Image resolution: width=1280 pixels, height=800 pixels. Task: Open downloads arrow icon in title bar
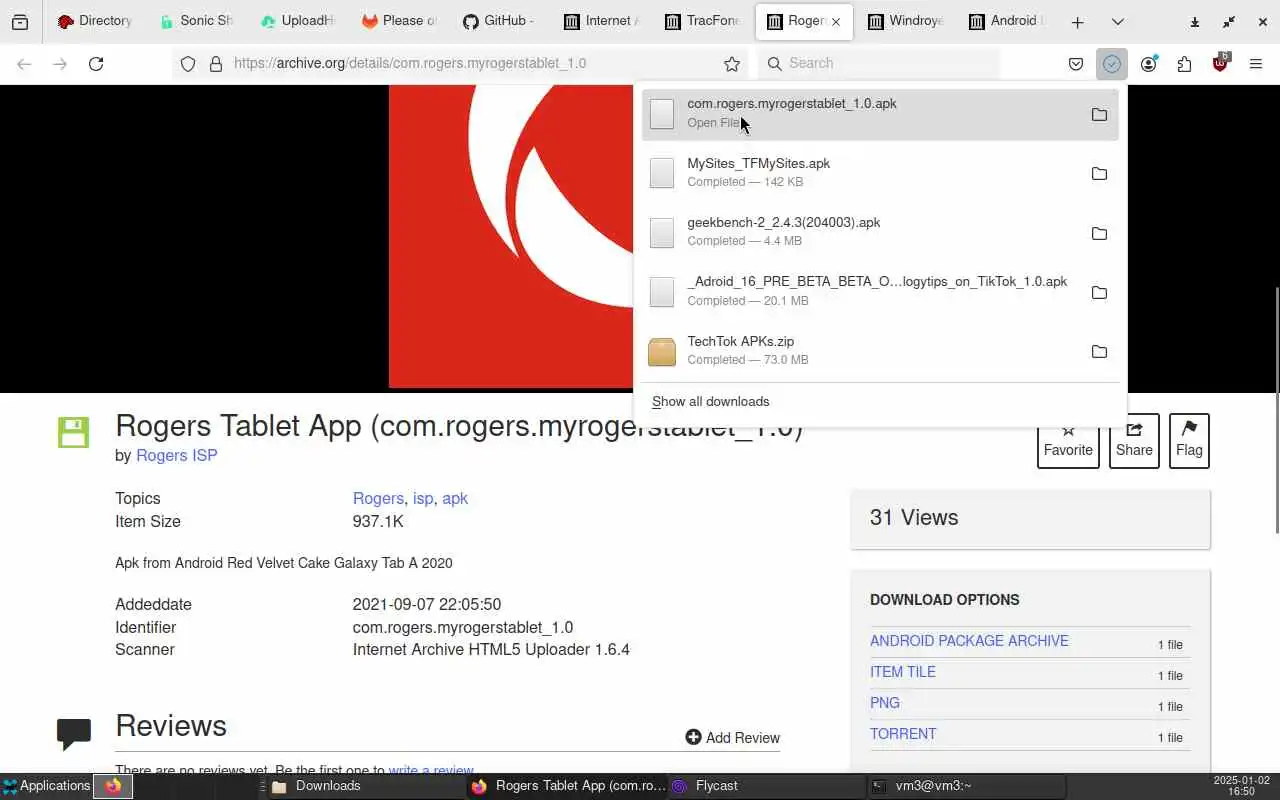(1194, 21)
